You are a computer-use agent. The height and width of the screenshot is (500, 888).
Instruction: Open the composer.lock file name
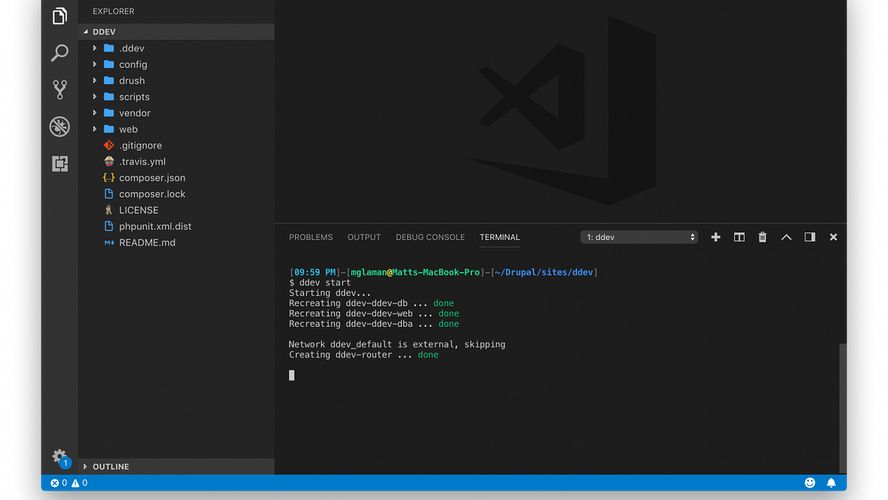click(x=152, y=194)
